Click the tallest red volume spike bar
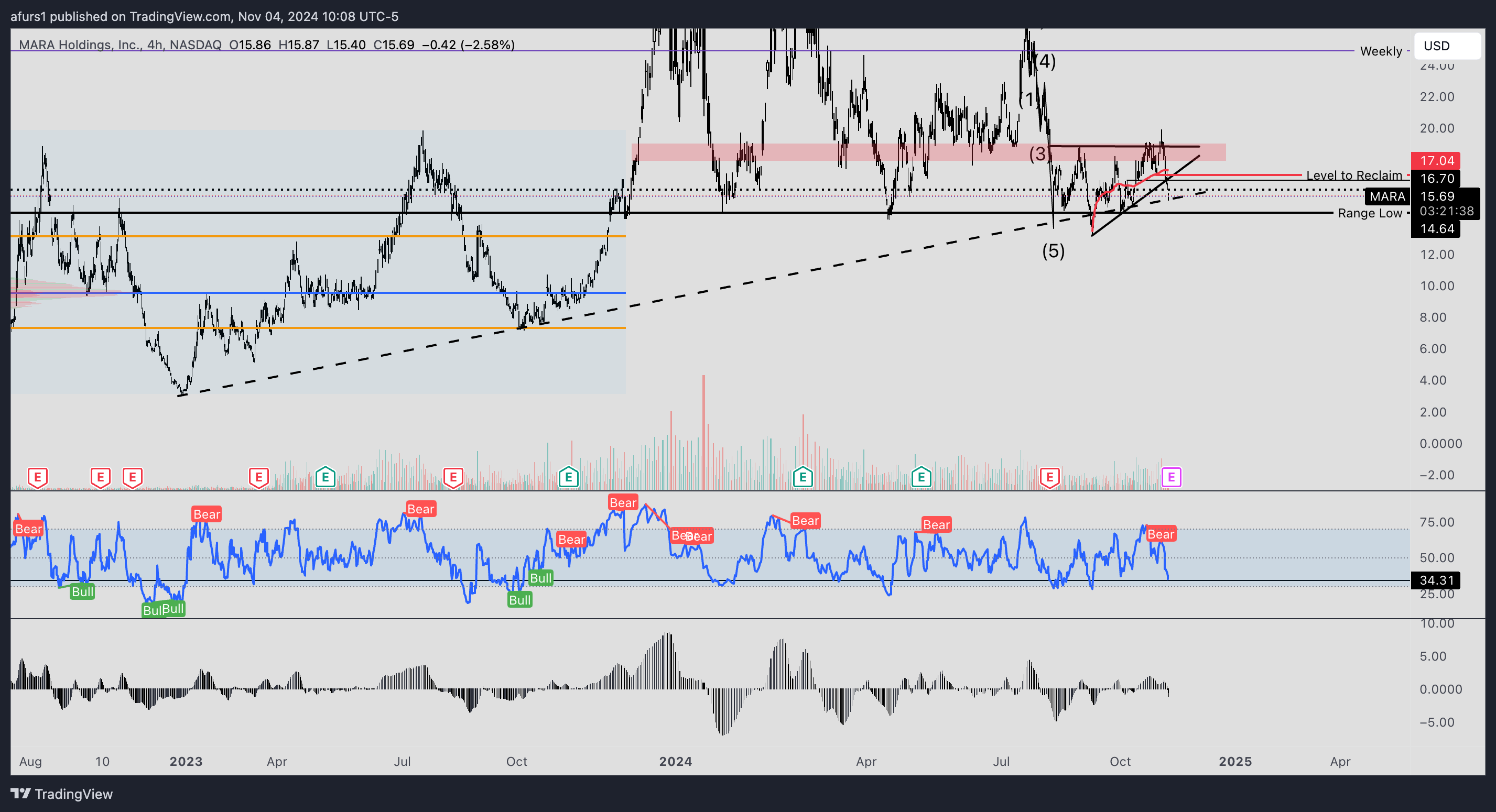 point(703,432)
